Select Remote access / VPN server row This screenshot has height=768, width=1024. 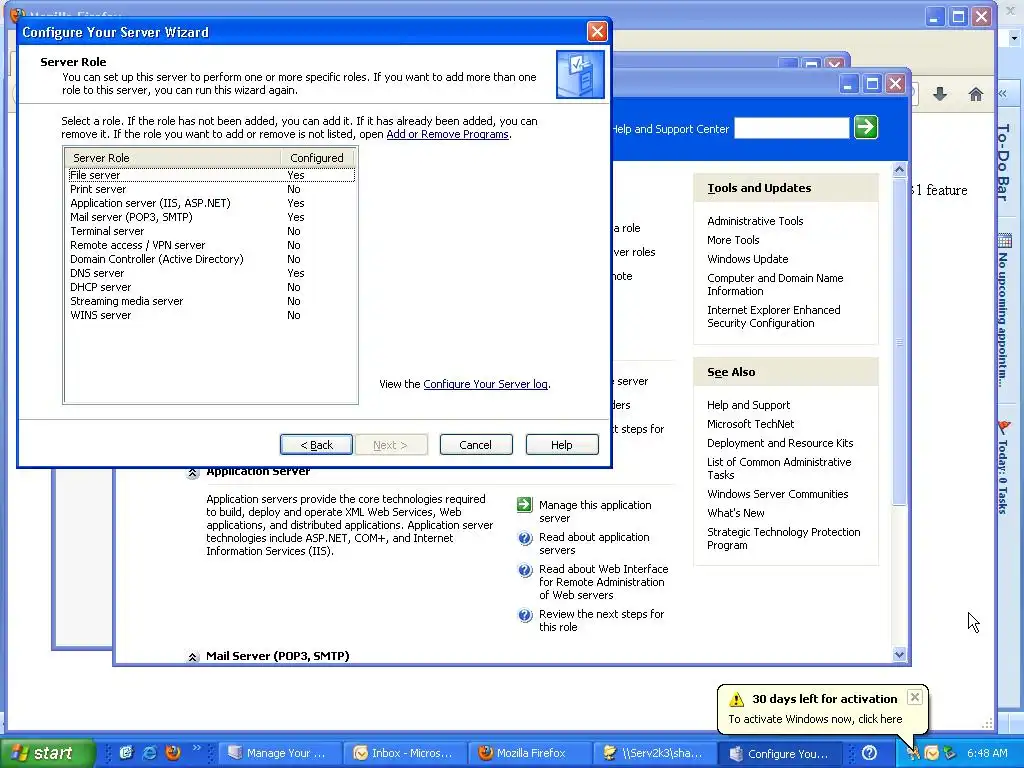tap(211, 245)
